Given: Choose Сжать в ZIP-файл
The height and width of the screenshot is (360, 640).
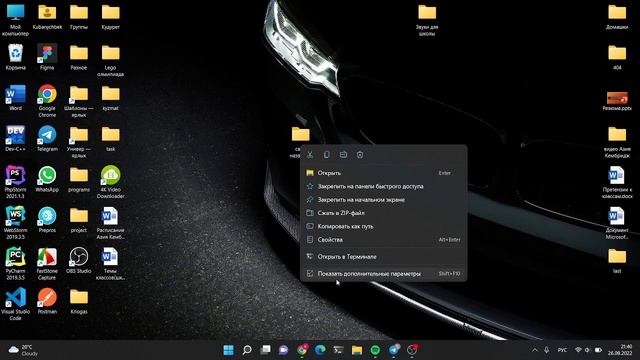Looking at the screenshot, I should (384, 213).
